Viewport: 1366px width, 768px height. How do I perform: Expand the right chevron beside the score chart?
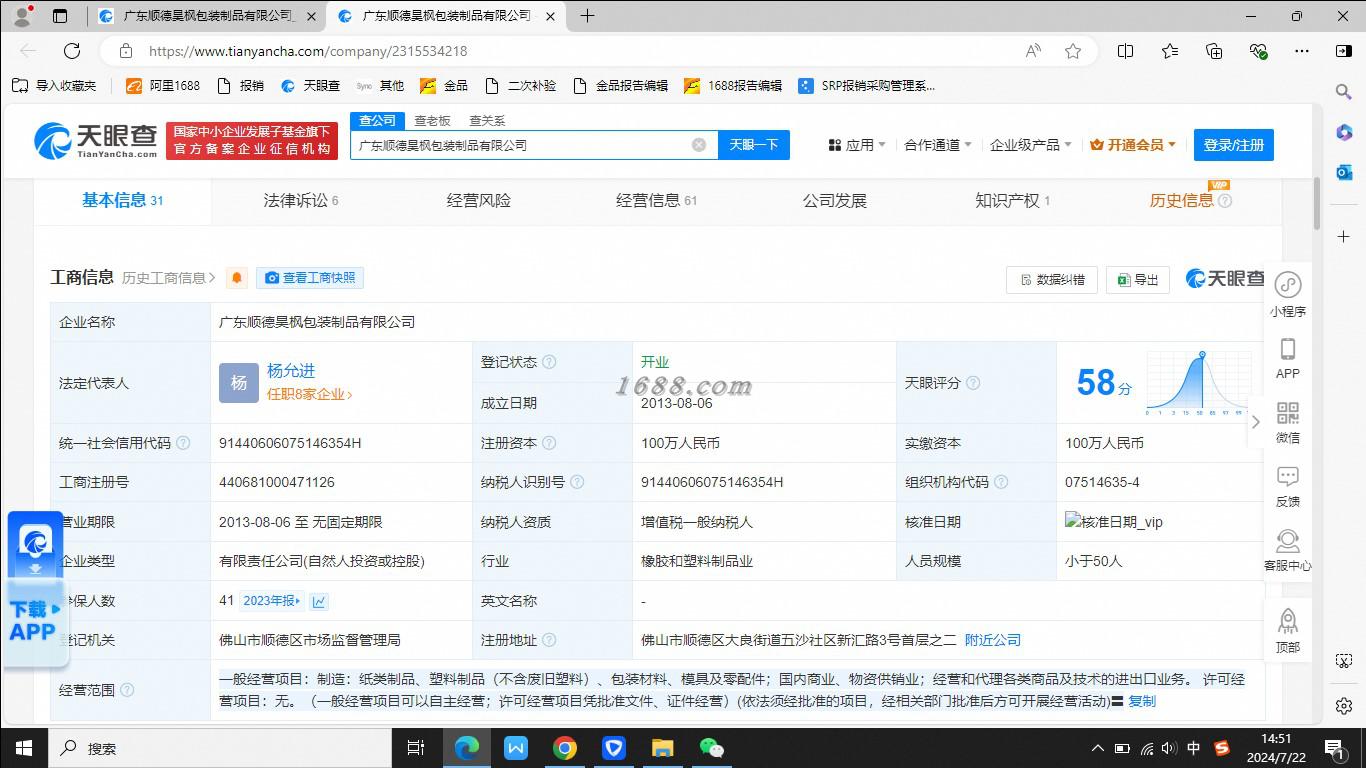pyautogui.click(x=1255, y=422)
